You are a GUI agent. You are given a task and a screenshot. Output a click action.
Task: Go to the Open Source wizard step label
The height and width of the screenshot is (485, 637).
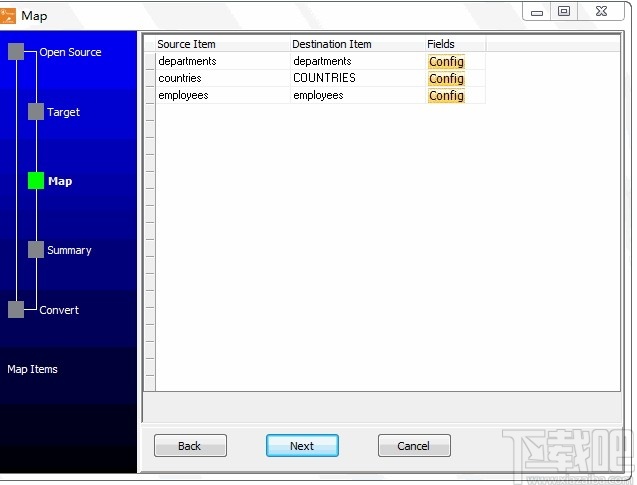click(70, 52)
